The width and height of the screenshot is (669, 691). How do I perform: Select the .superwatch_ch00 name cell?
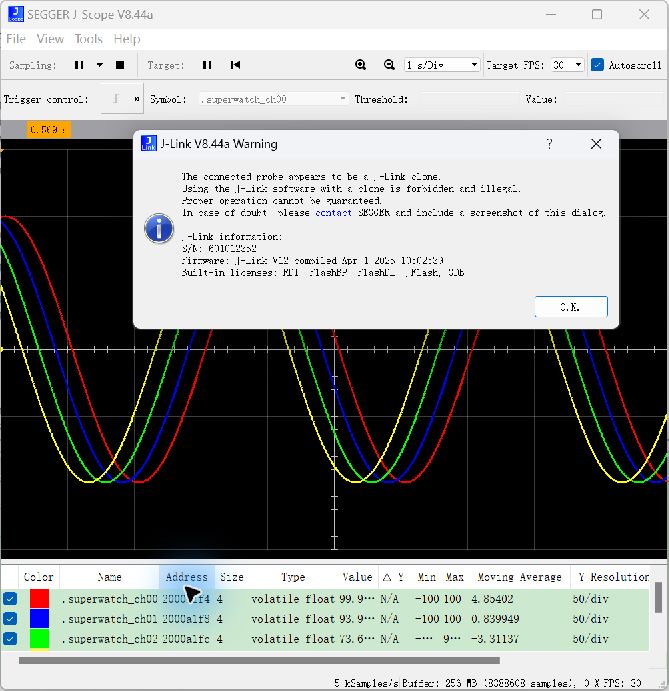point(109,599)
